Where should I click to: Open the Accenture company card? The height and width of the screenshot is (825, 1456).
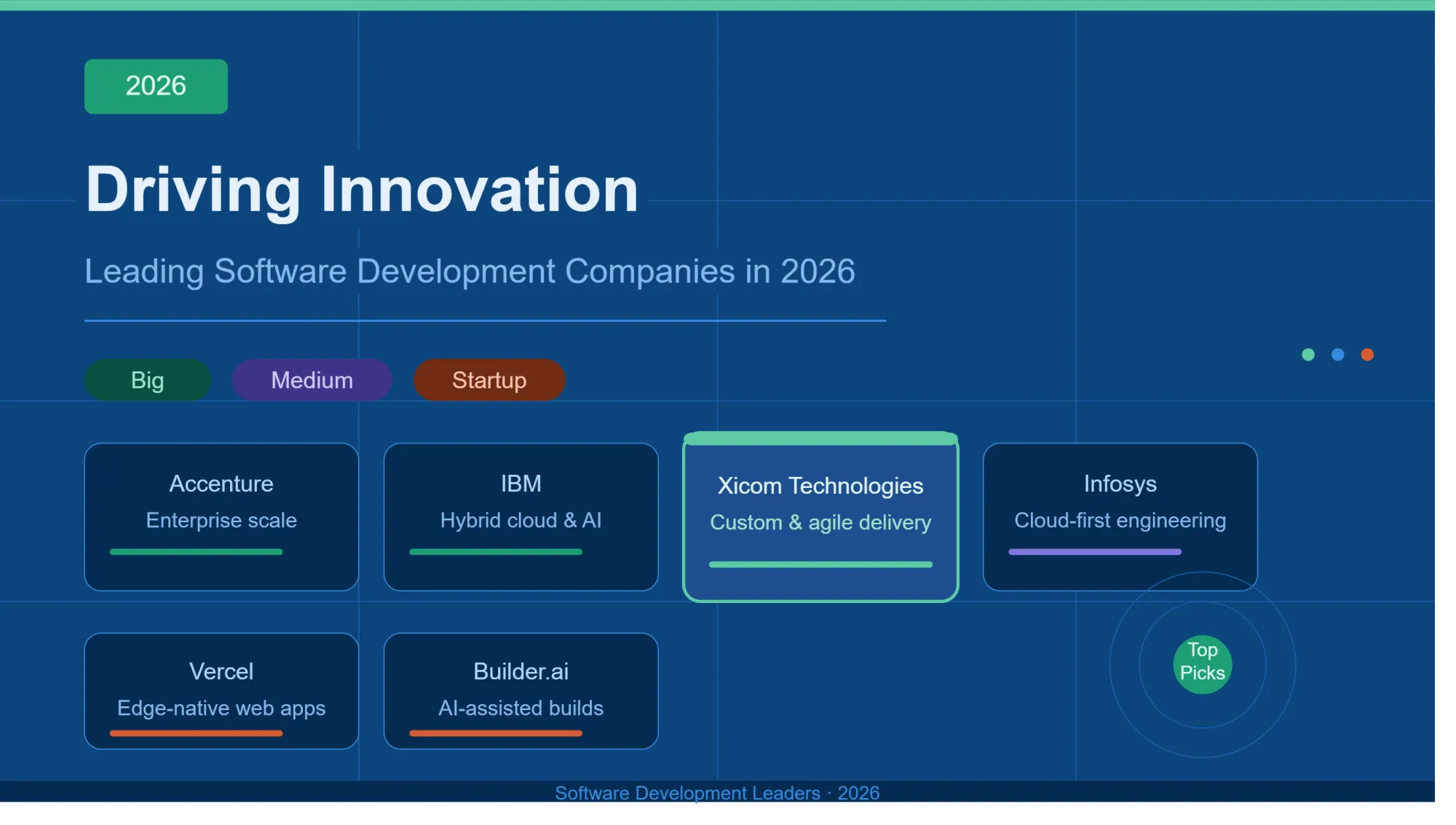click(x=221, y=517)
